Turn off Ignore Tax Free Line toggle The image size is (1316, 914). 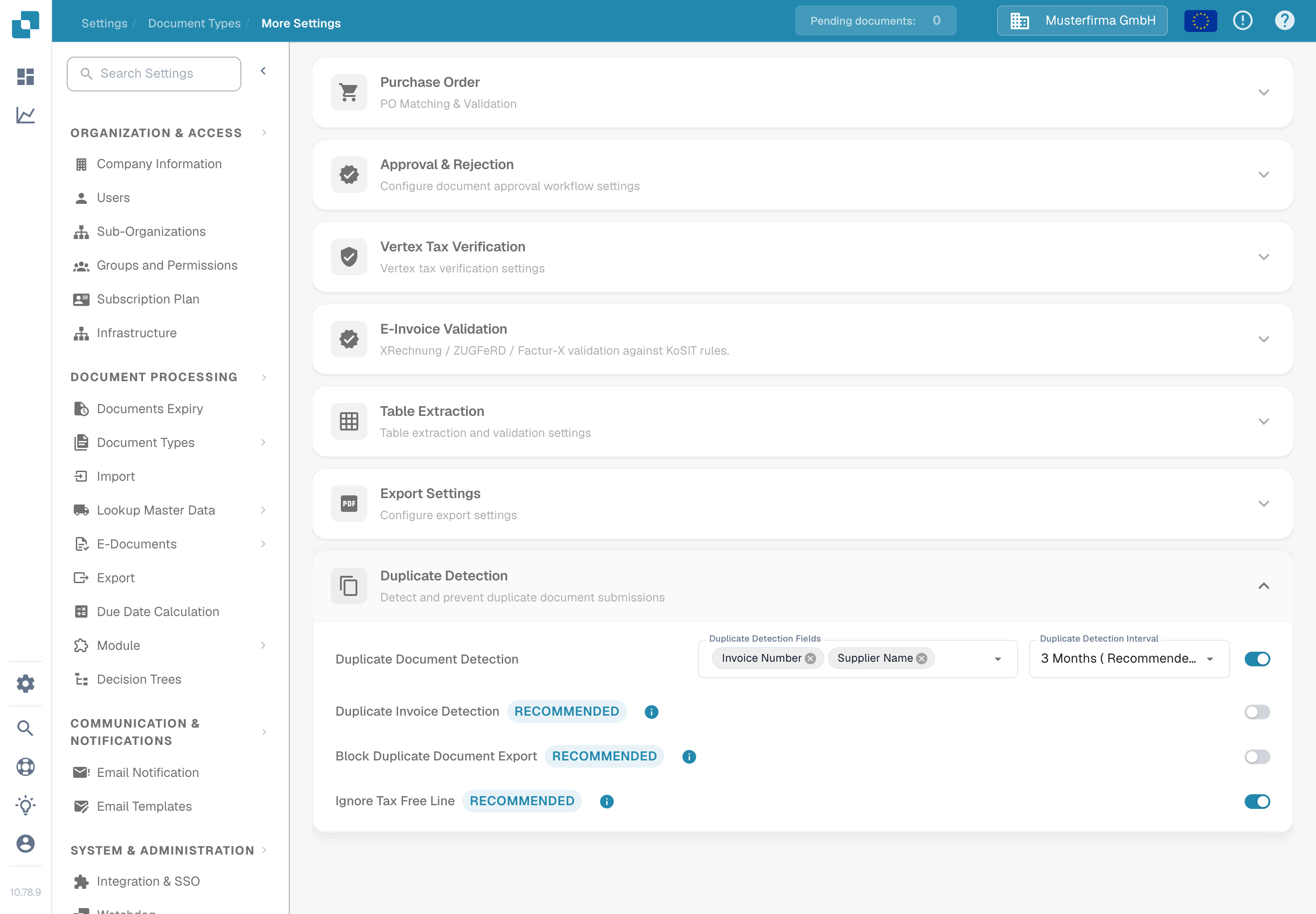click(x=1257, y=801)
